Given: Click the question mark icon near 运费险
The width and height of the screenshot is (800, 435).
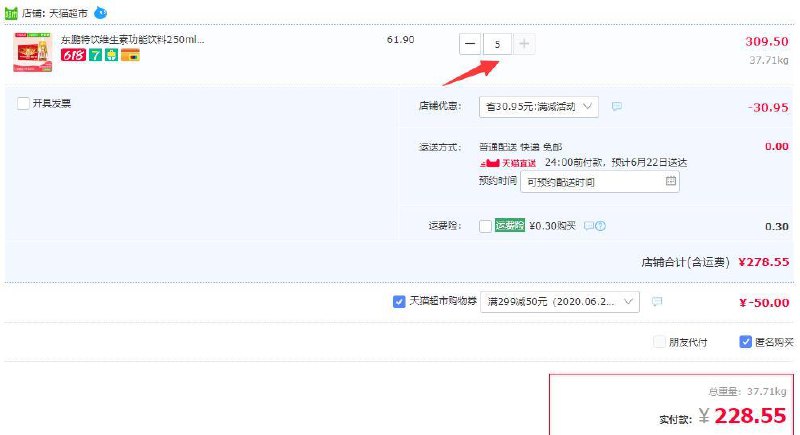Looking at the screenshot, I should (x=601, y=226).
